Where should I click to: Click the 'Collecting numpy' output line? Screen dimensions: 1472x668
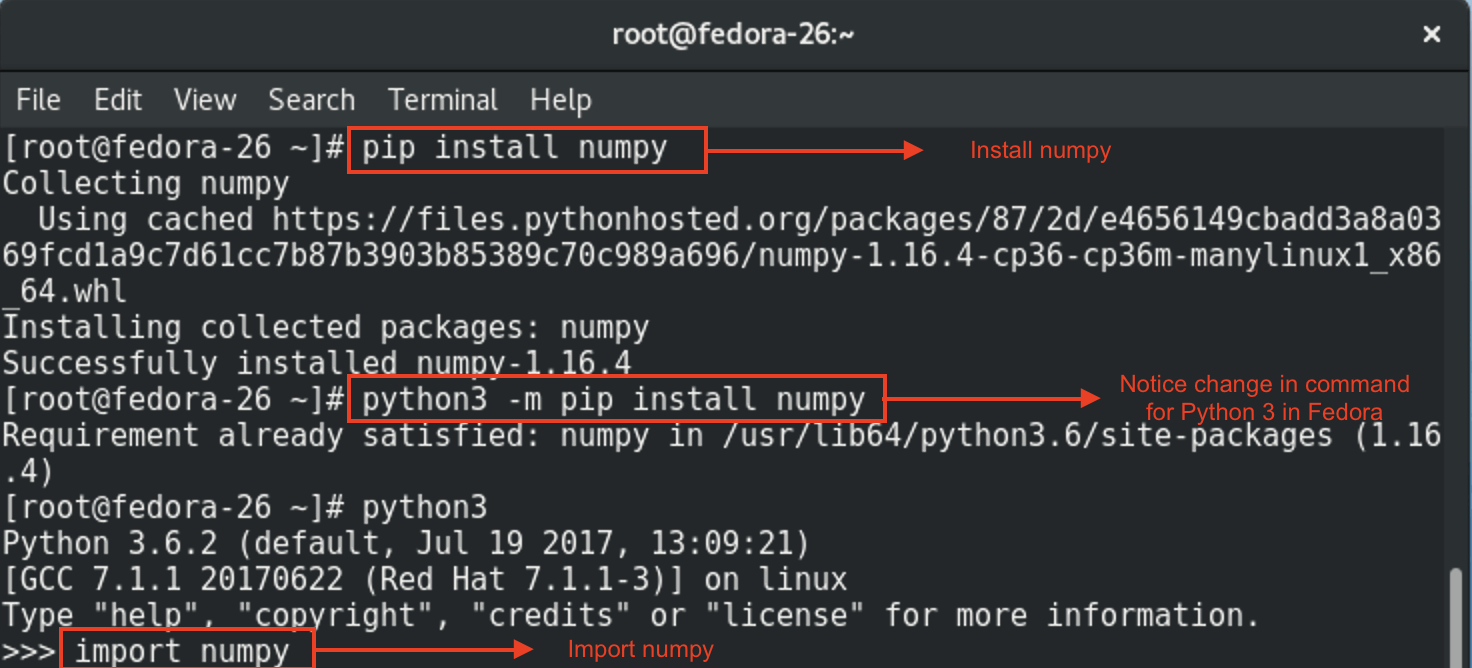coord(144,183)
